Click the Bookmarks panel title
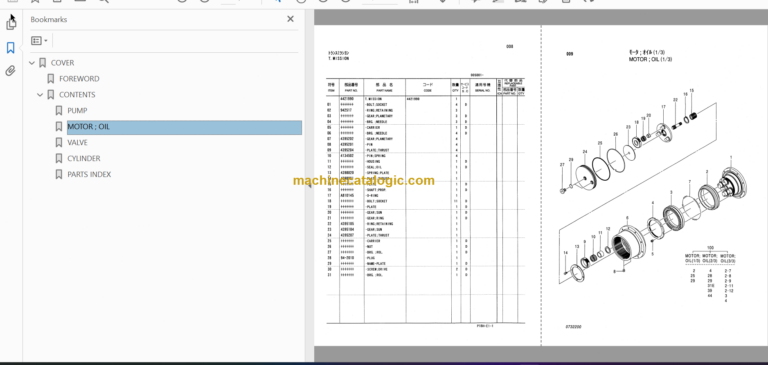Image resolution: width=768 pixels, height=365 pixels. coord(48,20)
